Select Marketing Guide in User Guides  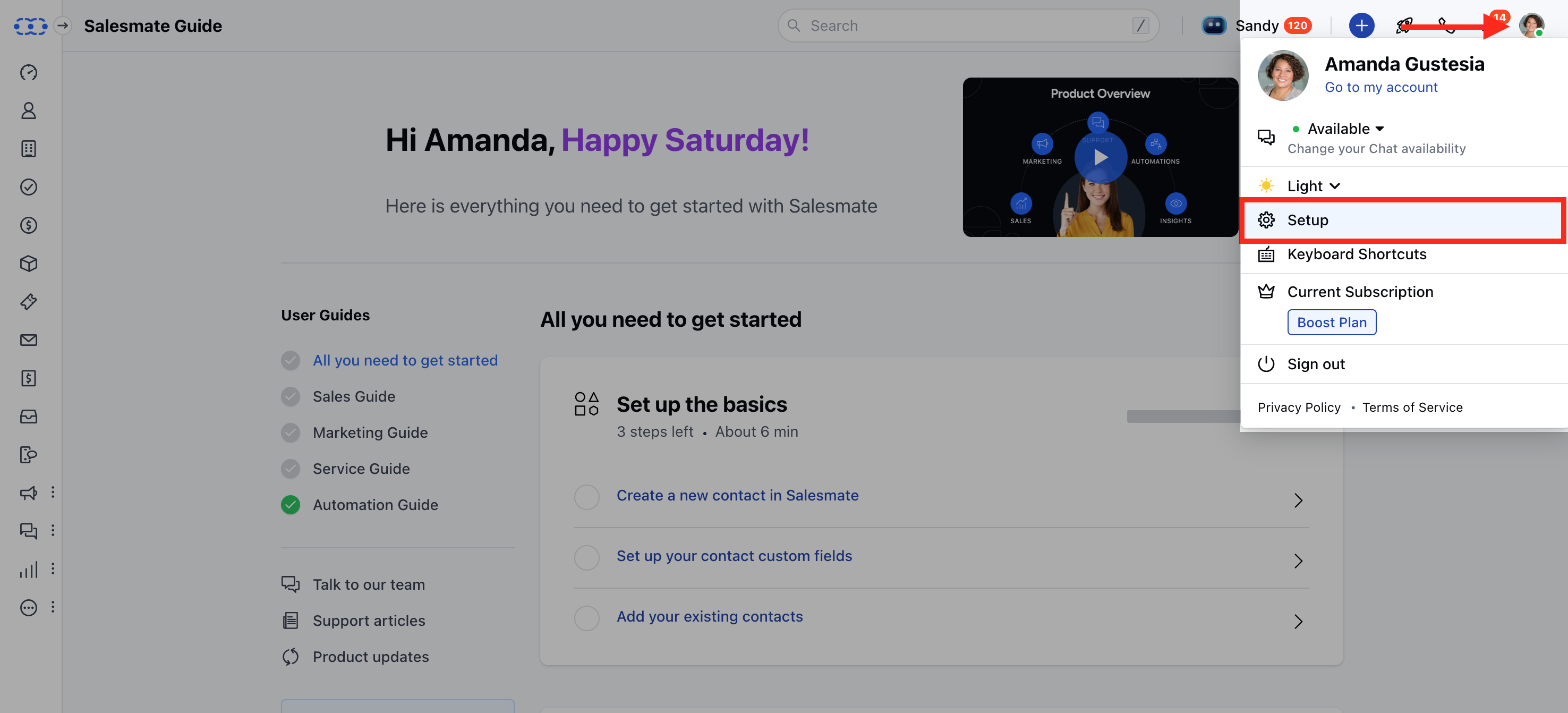point(370,432)
